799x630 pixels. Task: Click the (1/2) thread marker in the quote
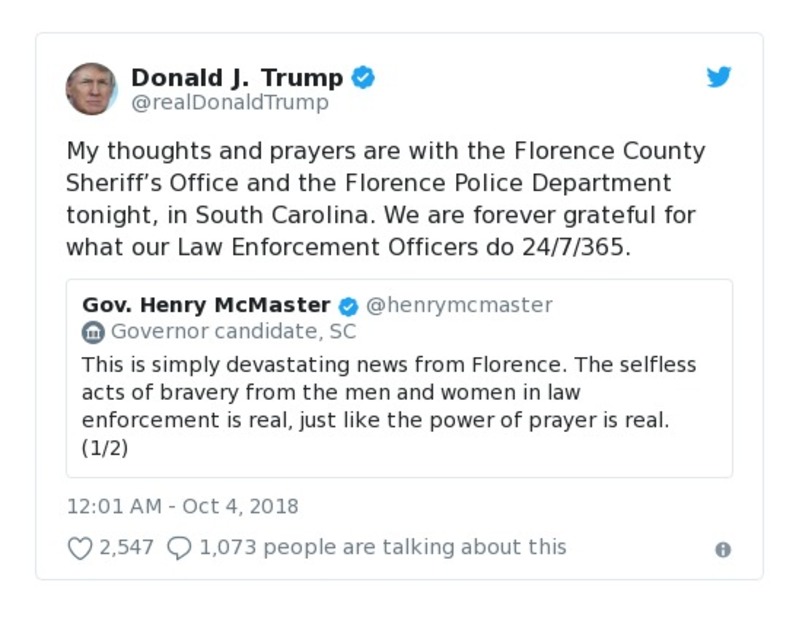click(105, 448)
